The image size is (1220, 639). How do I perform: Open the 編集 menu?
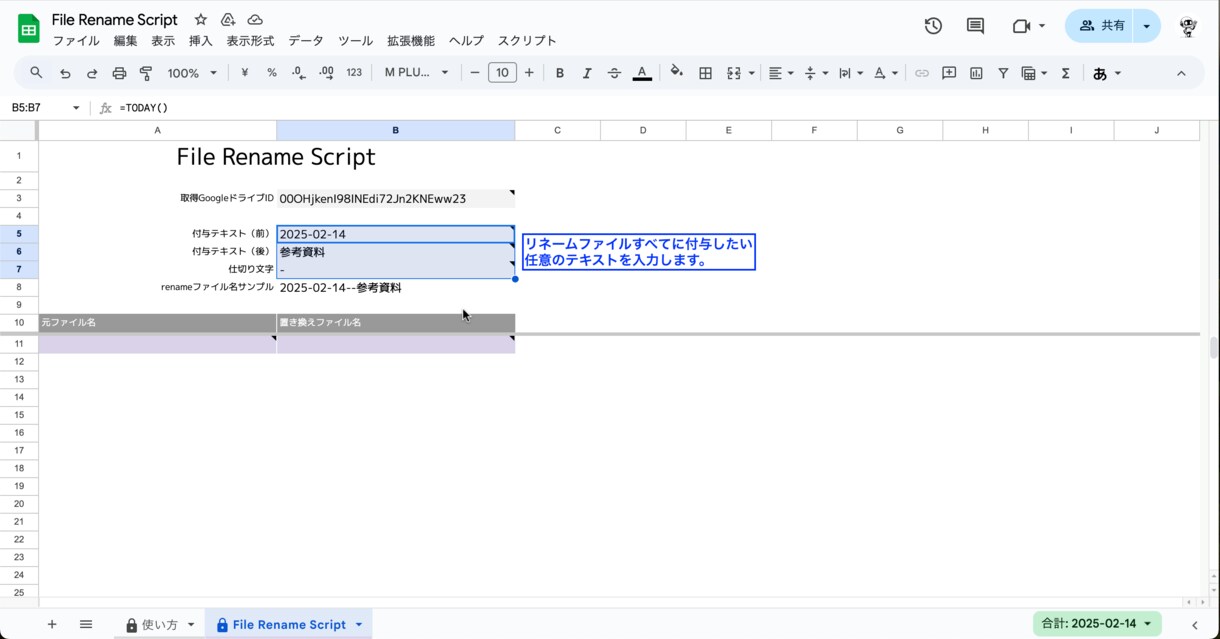[126, 41]
